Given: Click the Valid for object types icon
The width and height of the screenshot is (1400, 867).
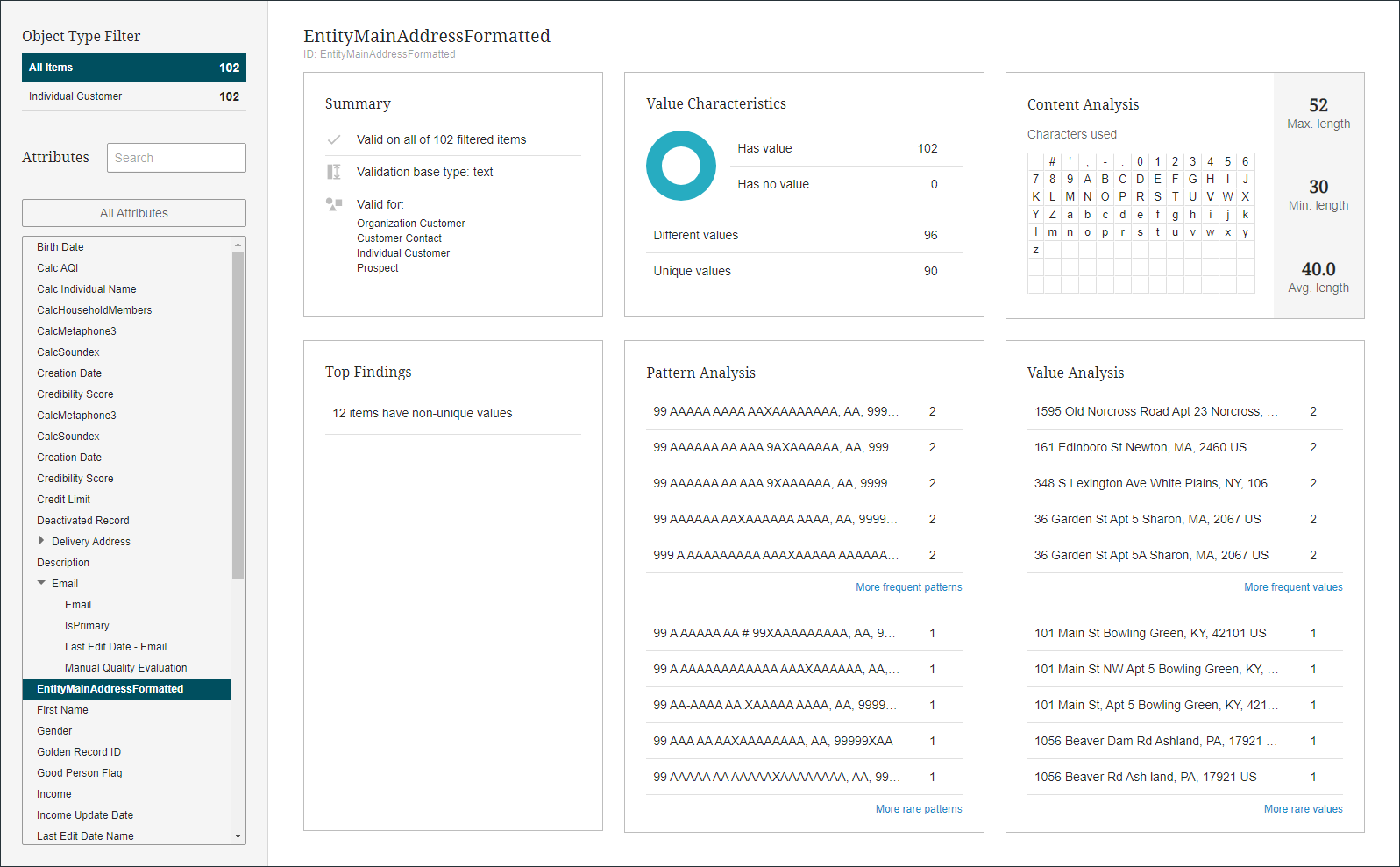Looking at the screenshot, I should coord(334,204).
